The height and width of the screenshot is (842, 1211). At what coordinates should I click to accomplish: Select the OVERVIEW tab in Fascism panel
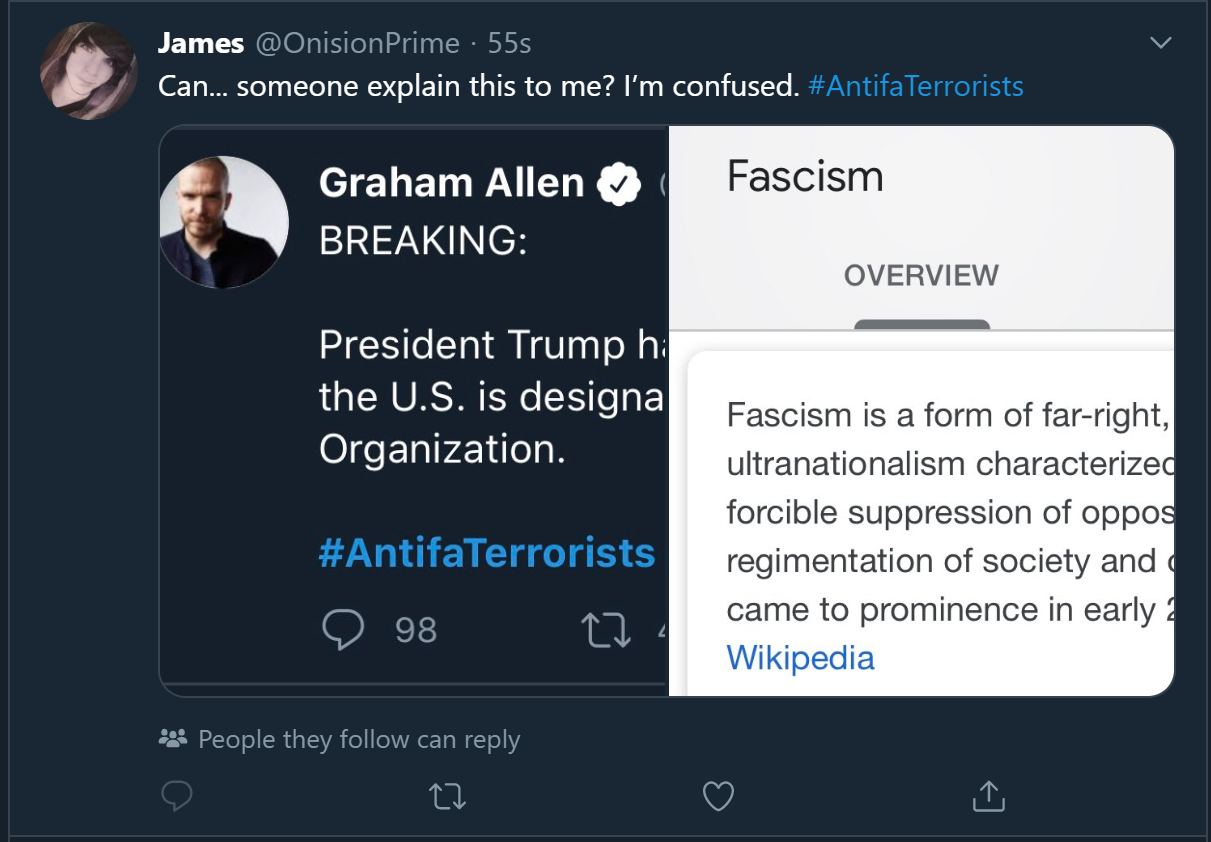point(921,275)
